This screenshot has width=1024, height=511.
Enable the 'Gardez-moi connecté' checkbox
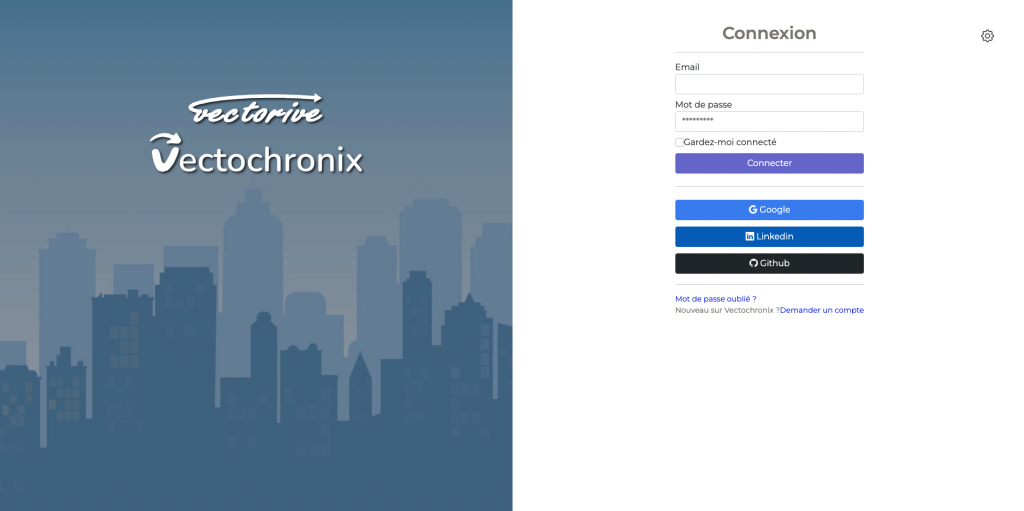click(679, 142)
